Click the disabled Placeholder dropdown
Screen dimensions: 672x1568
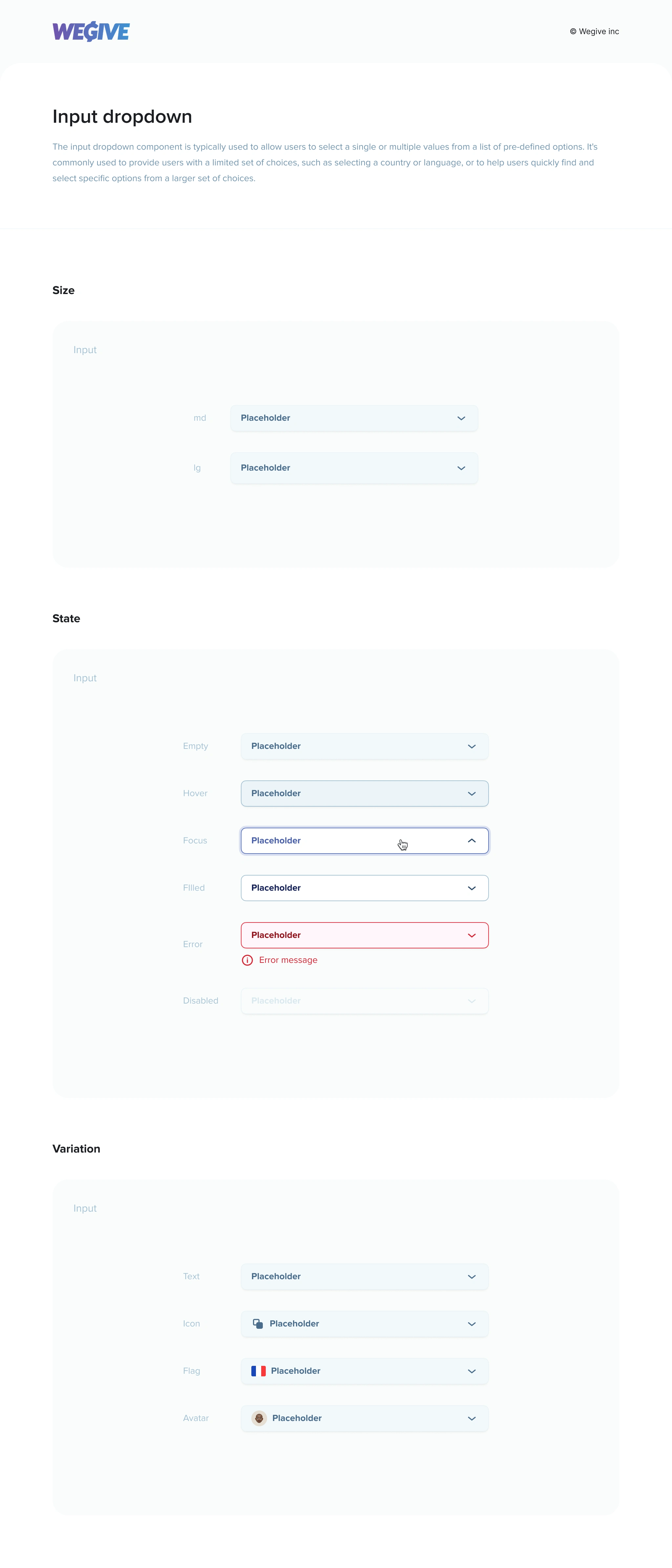(x=364, y=1001)
